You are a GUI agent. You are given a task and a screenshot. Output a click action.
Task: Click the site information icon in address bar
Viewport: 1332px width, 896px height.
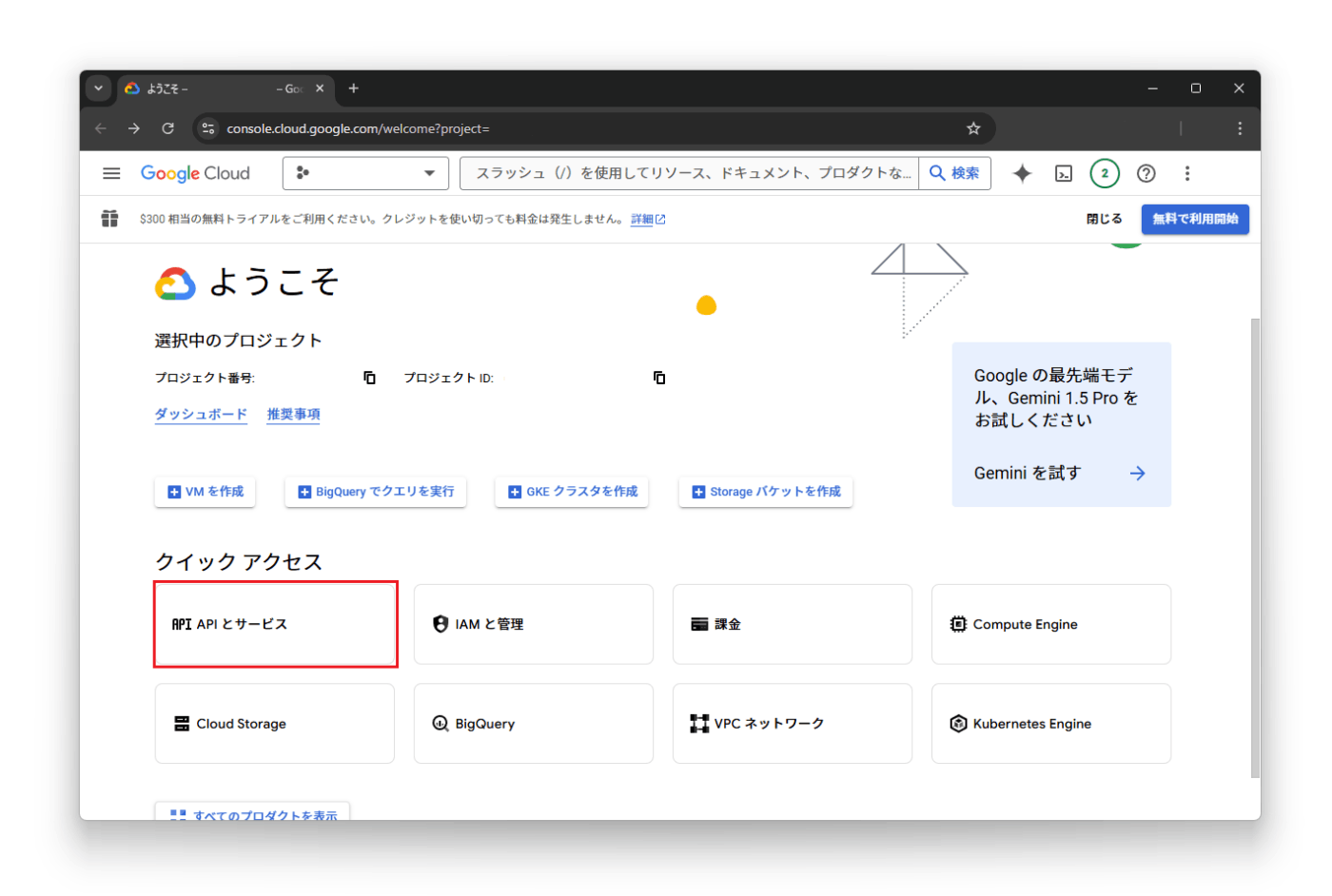click(x=208, y=128)
